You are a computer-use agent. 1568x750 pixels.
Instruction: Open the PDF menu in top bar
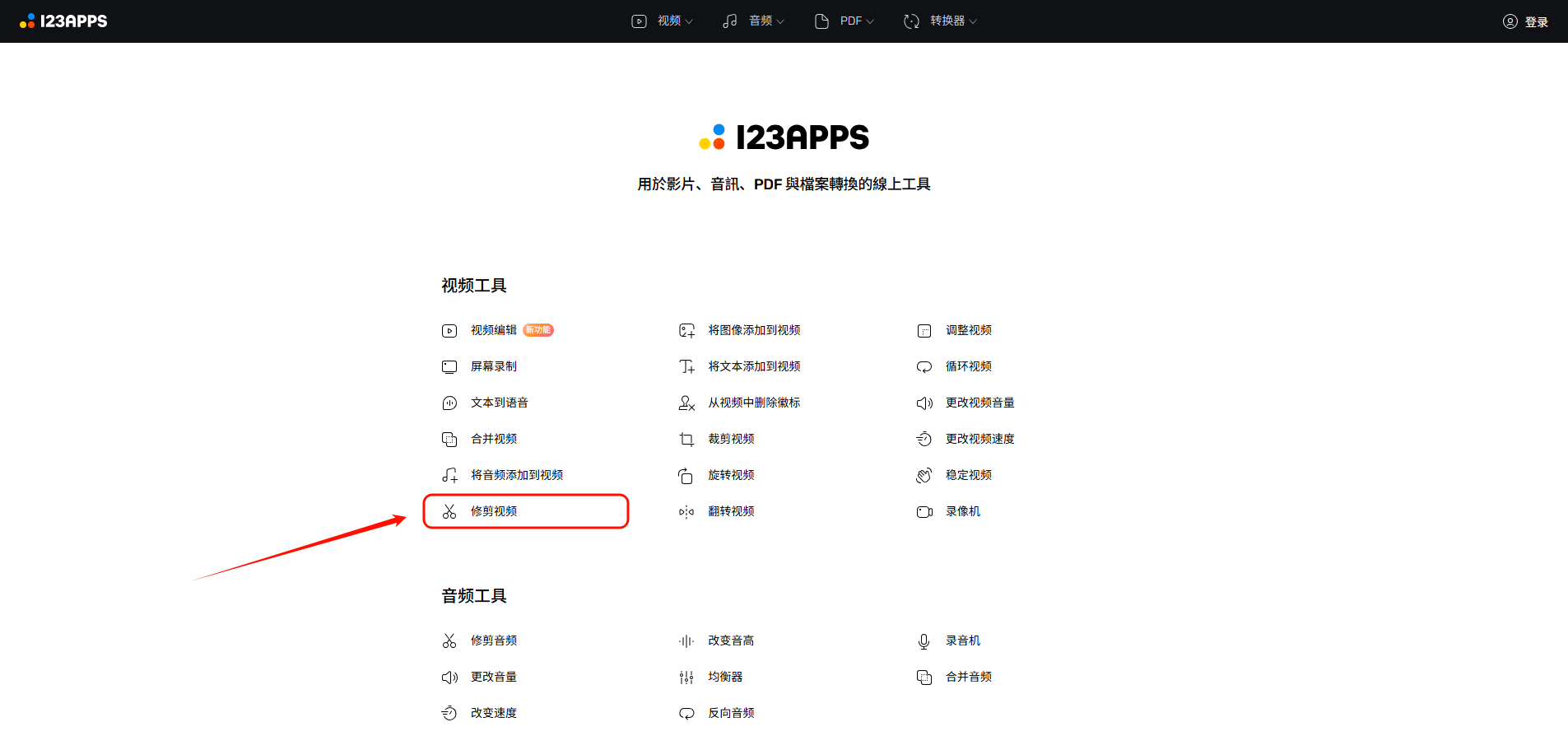tap(844, 21)
